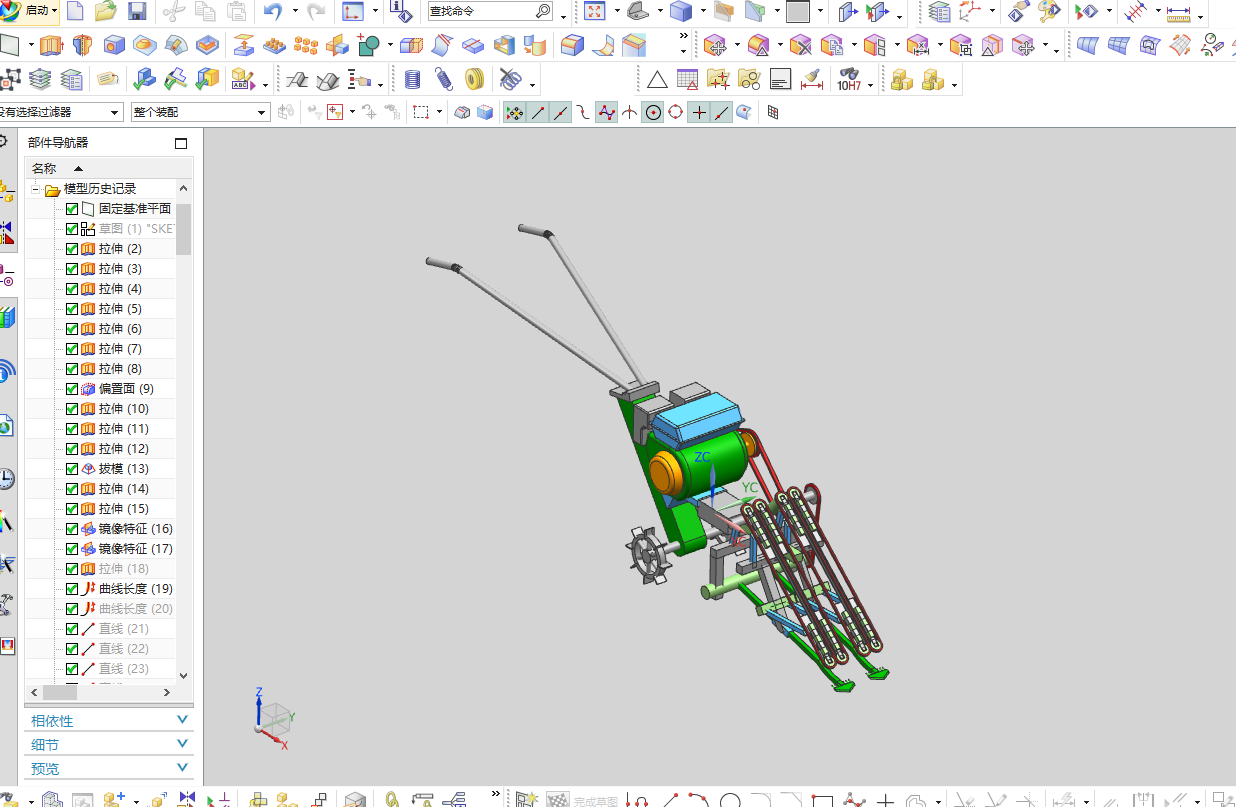
Task: Open the Undo list dropdown arrow
Action: click(x=294, y=12)
